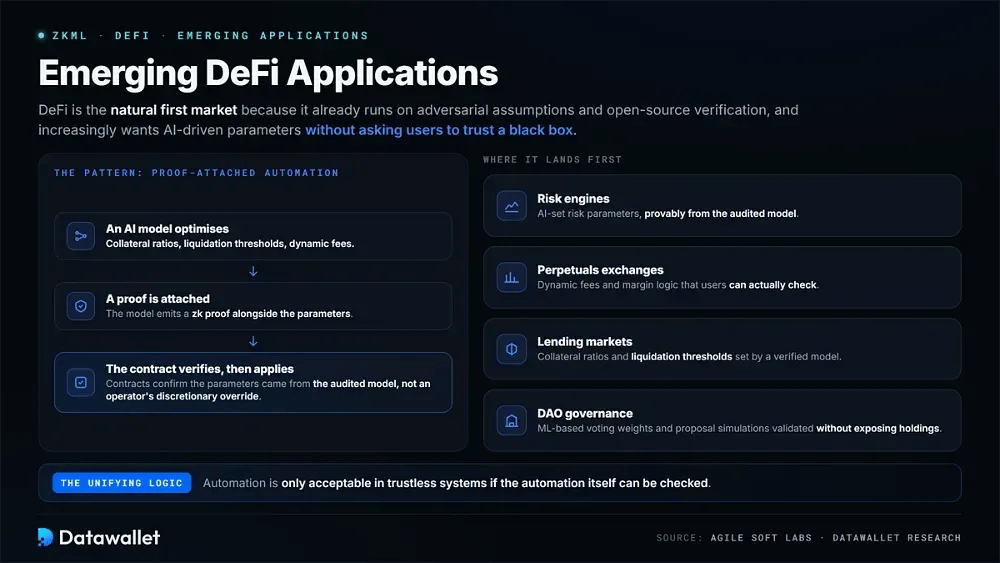Click the 'without asking users to trust a black box' blue text

tap(439, 130)
